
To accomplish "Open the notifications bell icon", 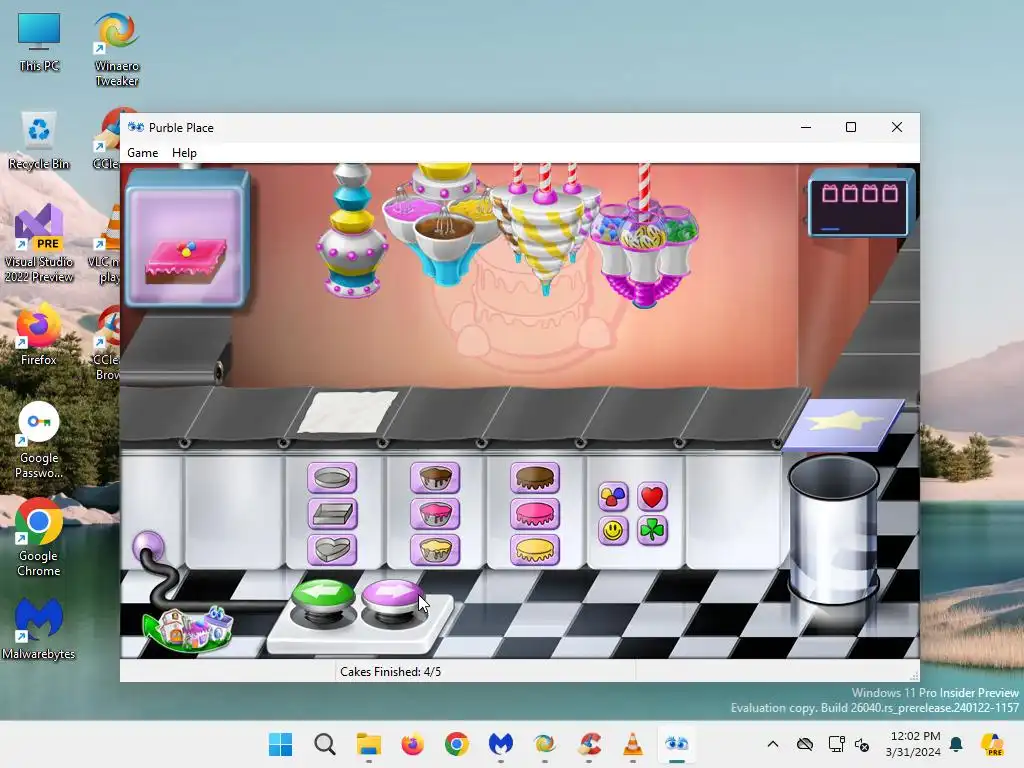I will [956, 744].
